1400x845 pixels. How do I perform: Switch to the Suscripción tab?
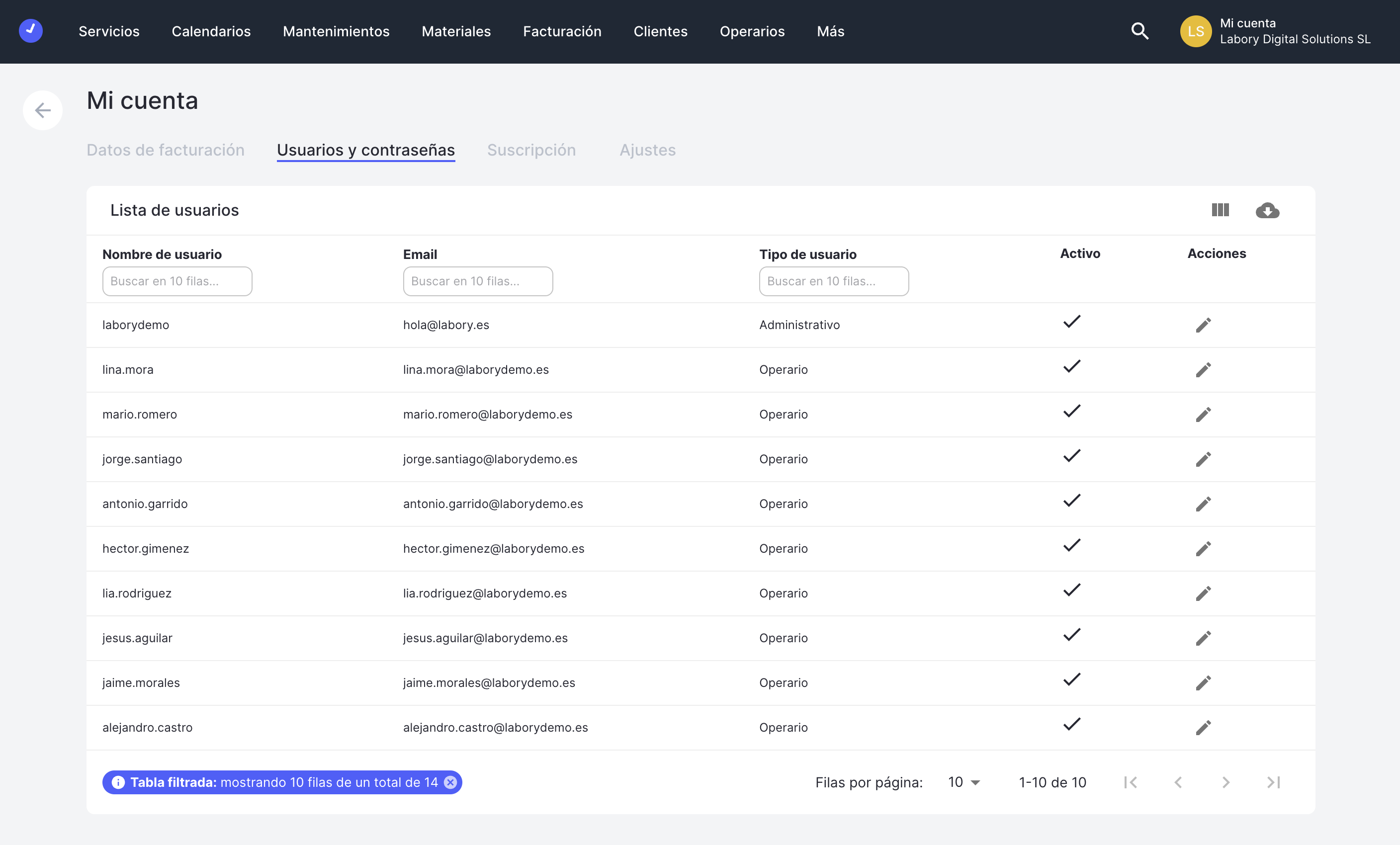click(x=531, y=150)
